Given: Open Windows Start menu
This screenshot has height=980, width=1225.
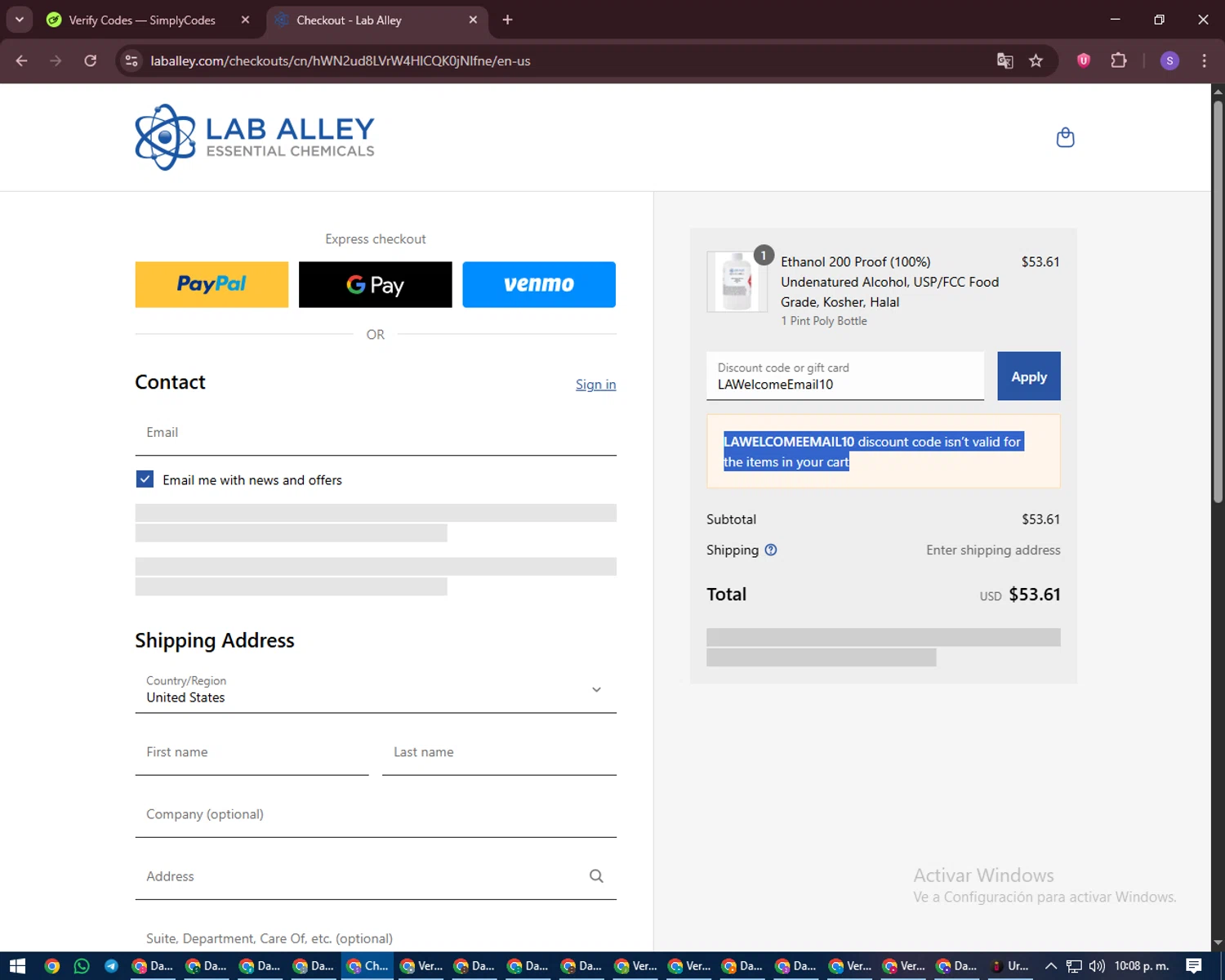Looking at the screenshot, I should 17,966.
